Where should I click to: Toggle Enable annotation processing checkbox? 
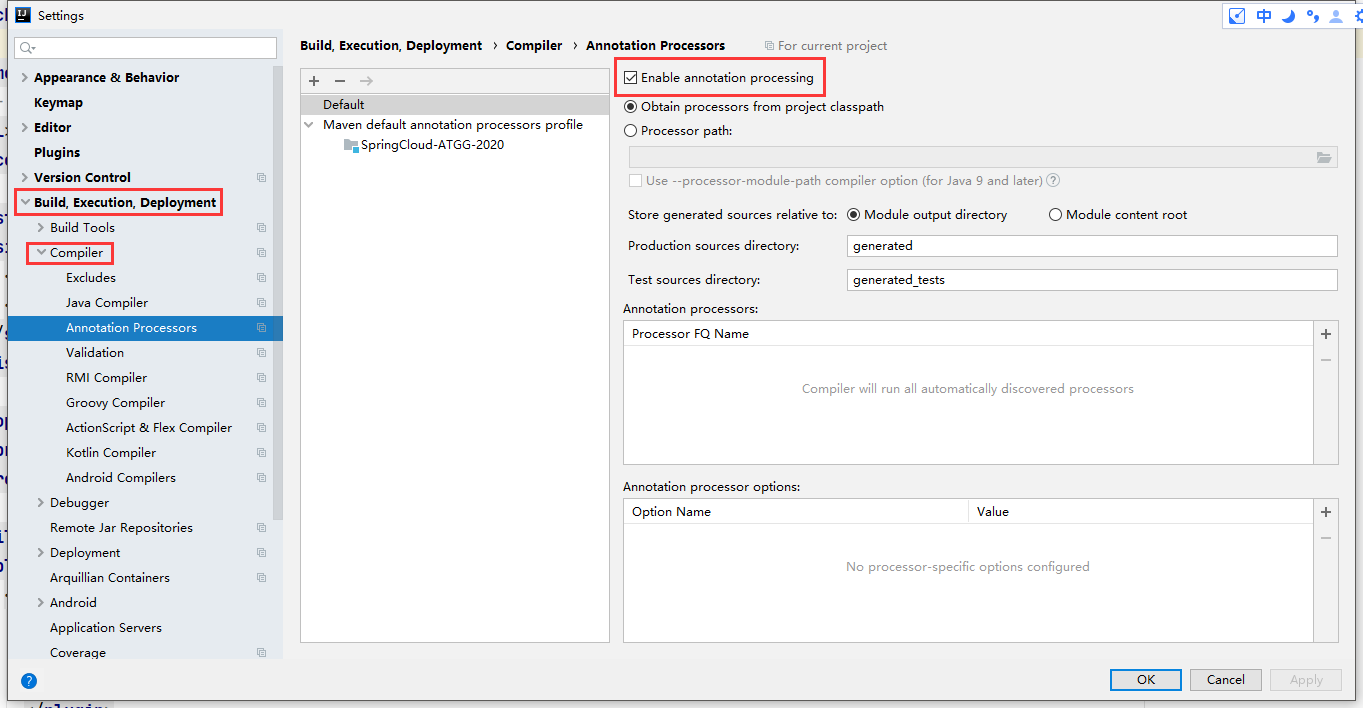pyautogui.click(x=631, y=78)
